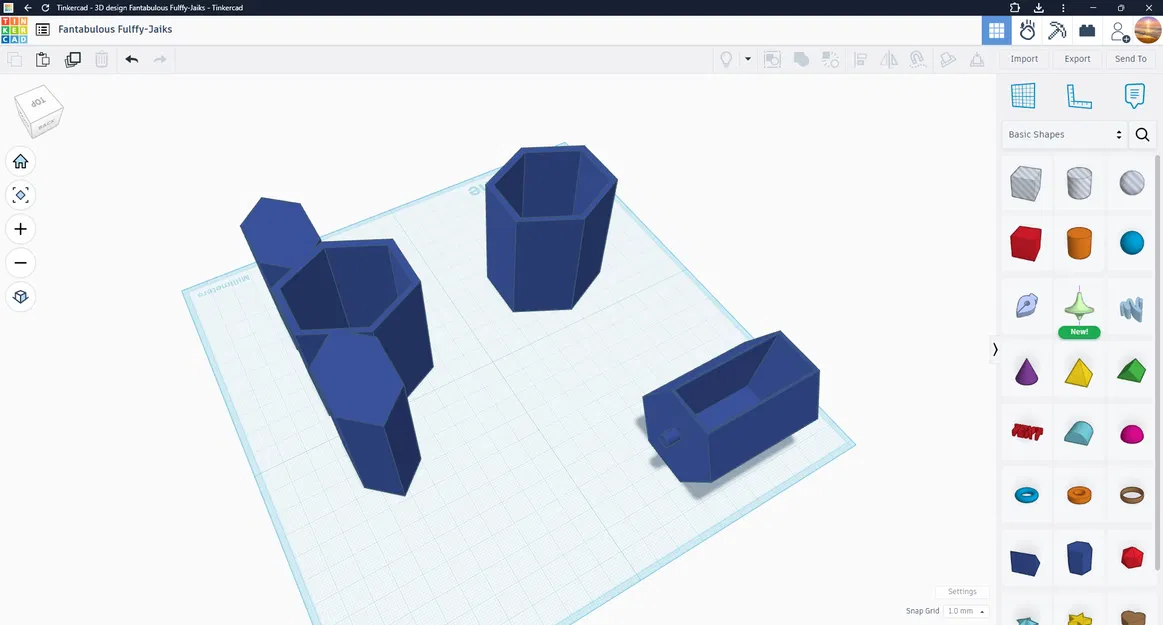Open workplane Settings button
The height and width of the screenshot is (625, 1163).
962,592
